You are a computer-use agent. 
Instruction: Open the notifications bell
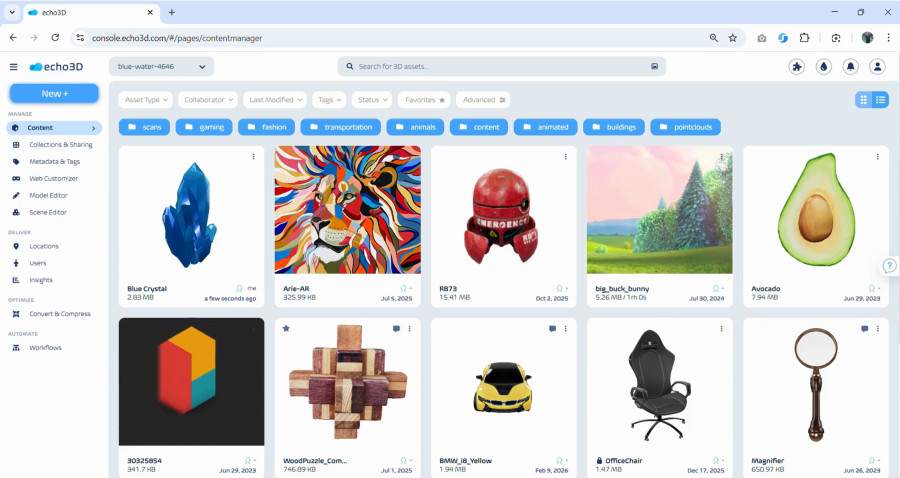(851, 67)
